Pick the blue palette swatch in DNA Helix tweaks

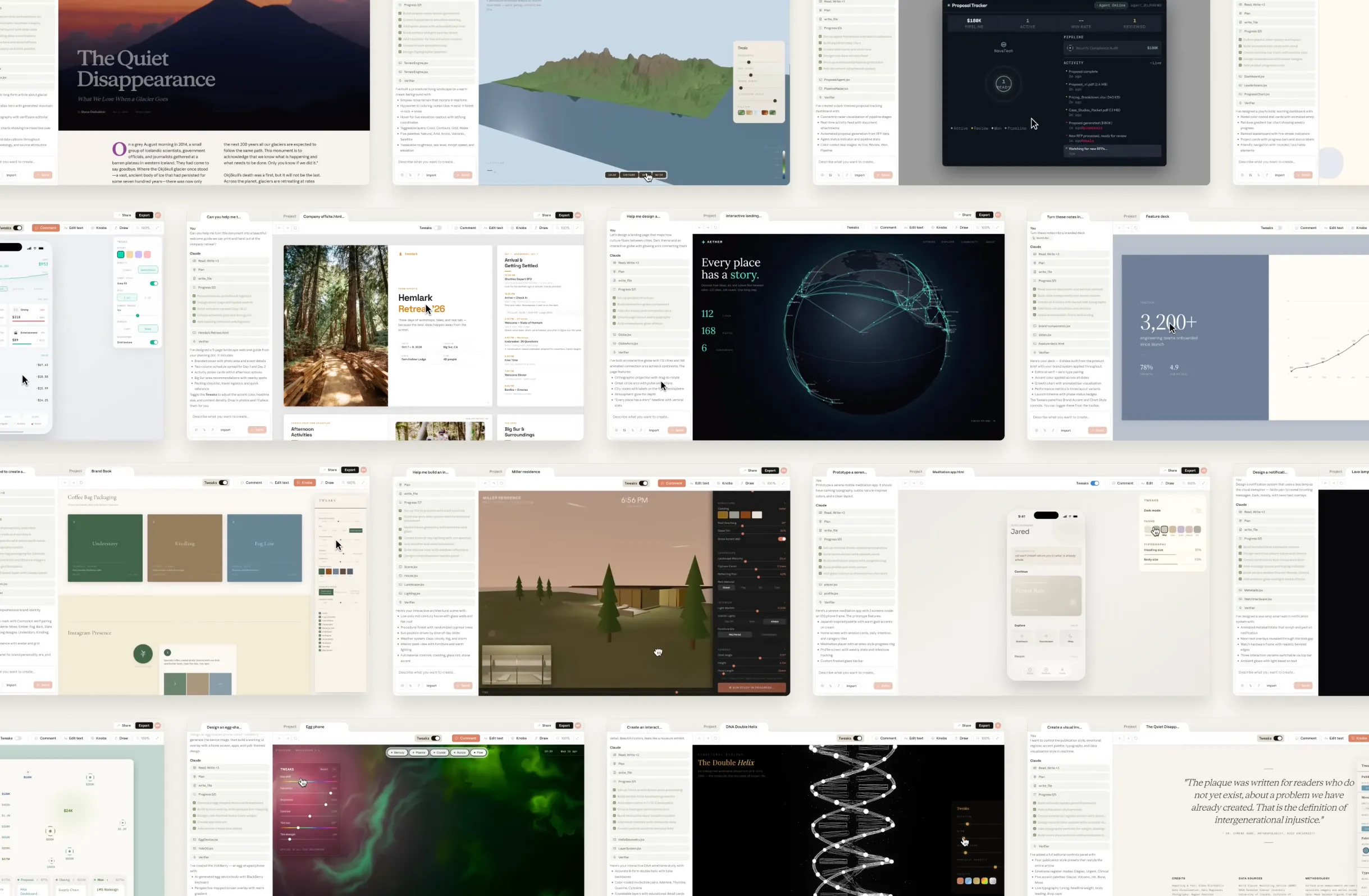[x=968, y=881]
